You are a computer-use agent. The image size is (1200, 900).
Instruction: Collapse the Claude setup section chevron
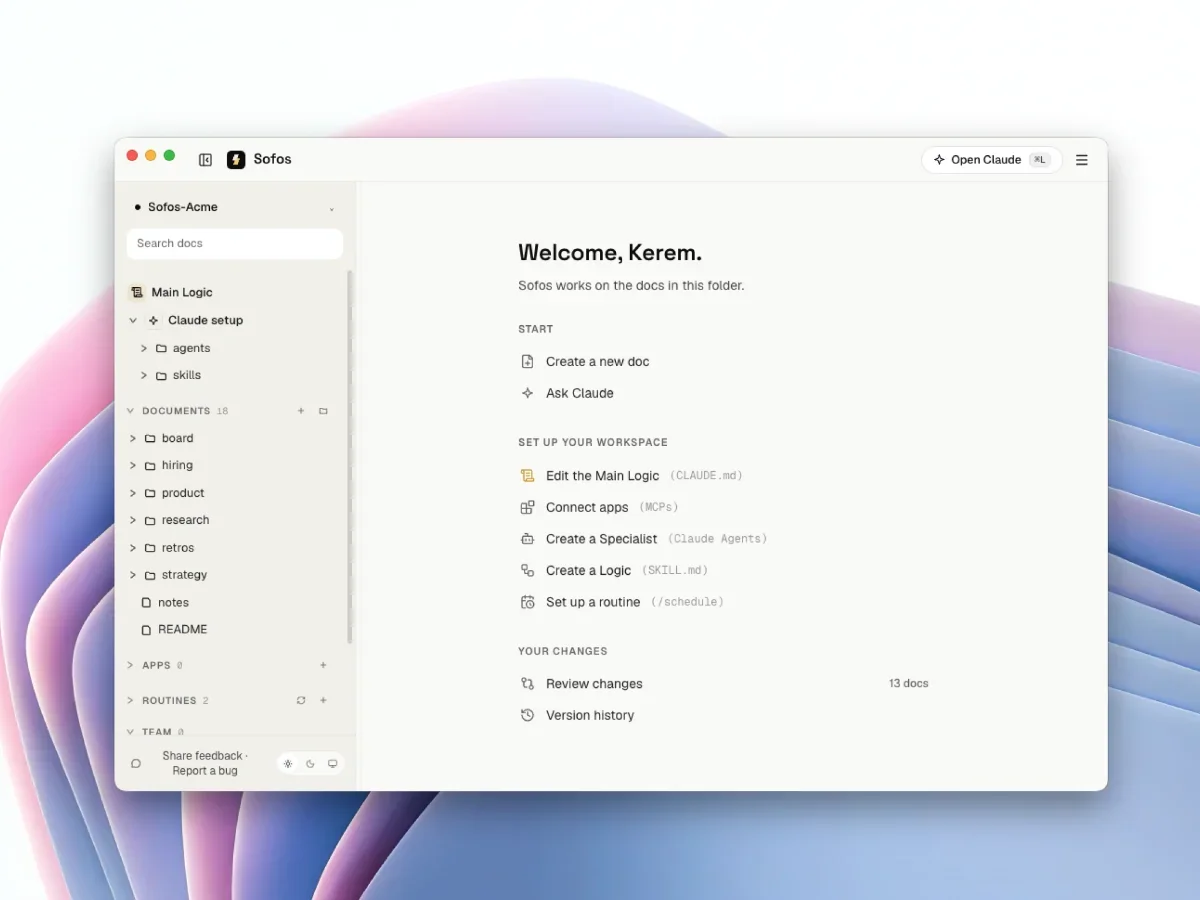click(x=133, y=320)
